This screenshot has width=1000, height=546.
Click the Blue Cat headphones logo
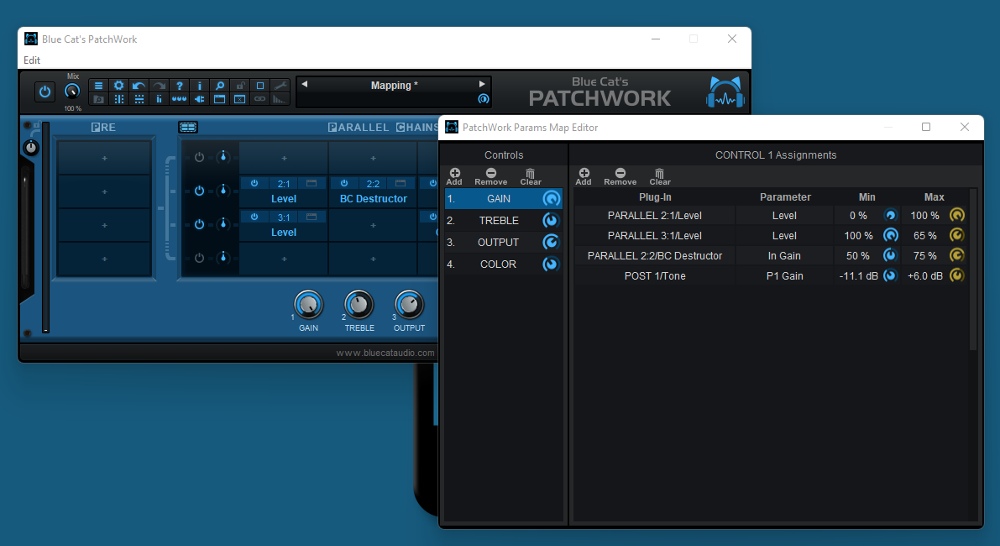point(726,93)
